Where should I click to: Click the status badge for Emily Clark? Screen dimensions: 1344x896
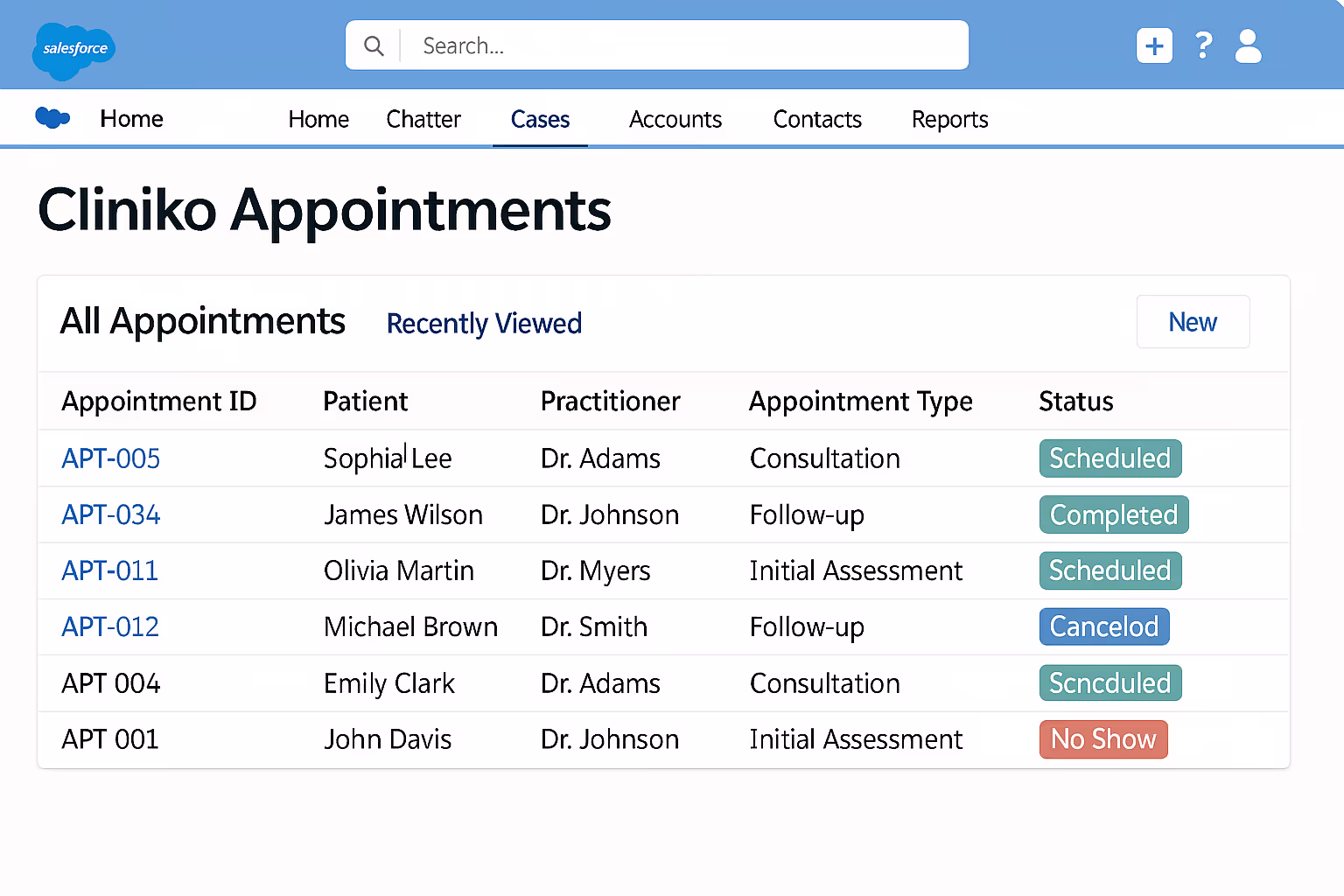point(1110,683)
